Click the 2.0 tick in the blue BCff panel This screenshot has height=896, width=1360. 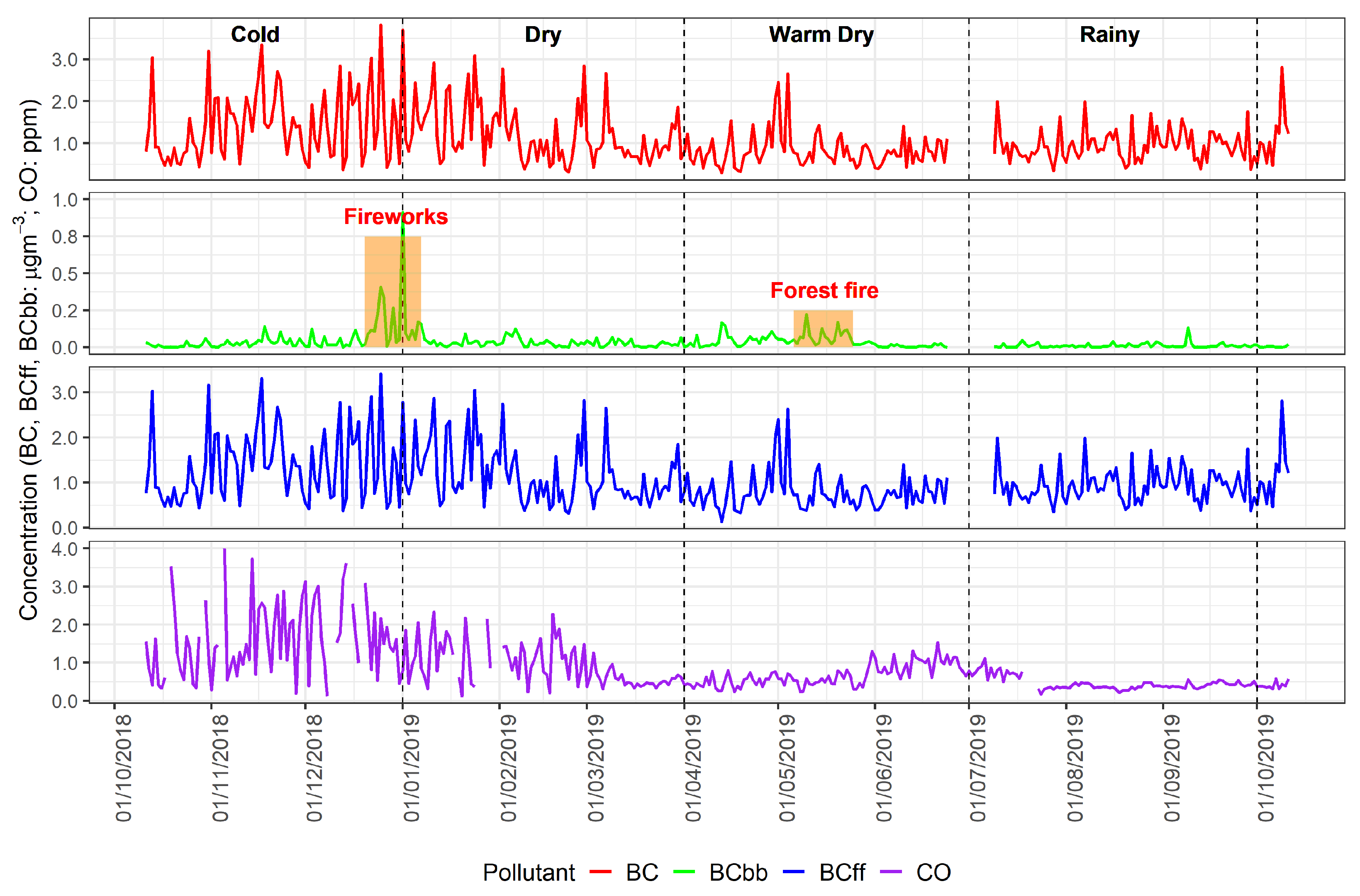(x=65, y=438)
